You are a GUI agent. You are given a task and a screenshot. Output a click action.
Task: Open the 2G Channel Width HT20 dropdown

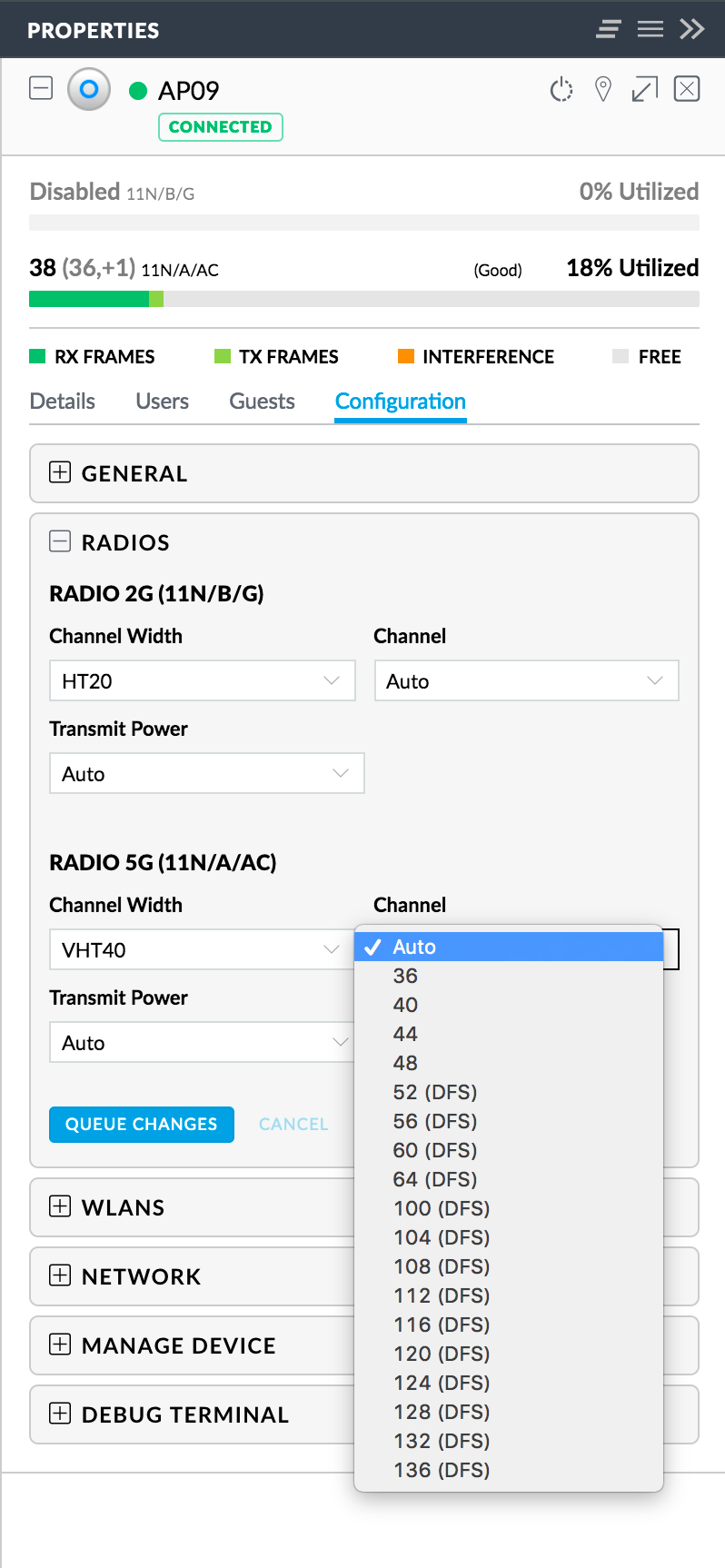[x=202, y=680]
